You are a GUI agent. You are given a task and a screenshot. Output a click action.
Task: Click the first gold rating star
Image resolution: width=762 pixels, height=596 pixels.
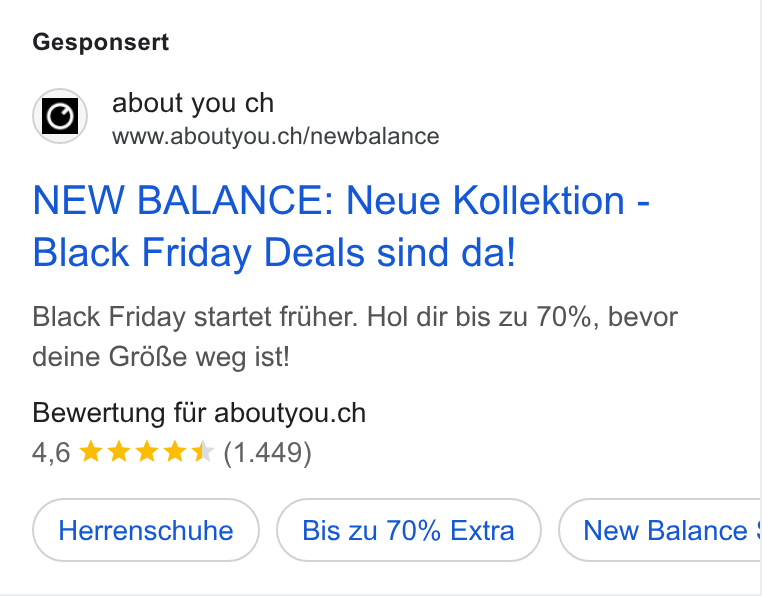click(90, 452)
